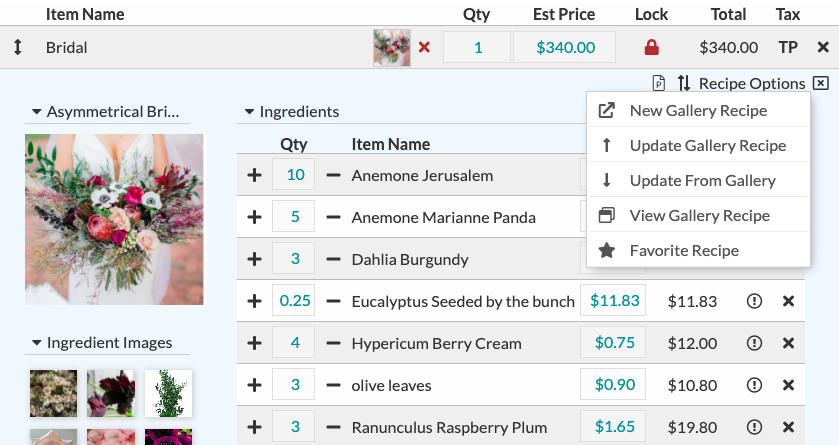Remove the Bridal thumbnail with red X
The height and width of the screenshot is (445, 839).
(x=424, y=47)
